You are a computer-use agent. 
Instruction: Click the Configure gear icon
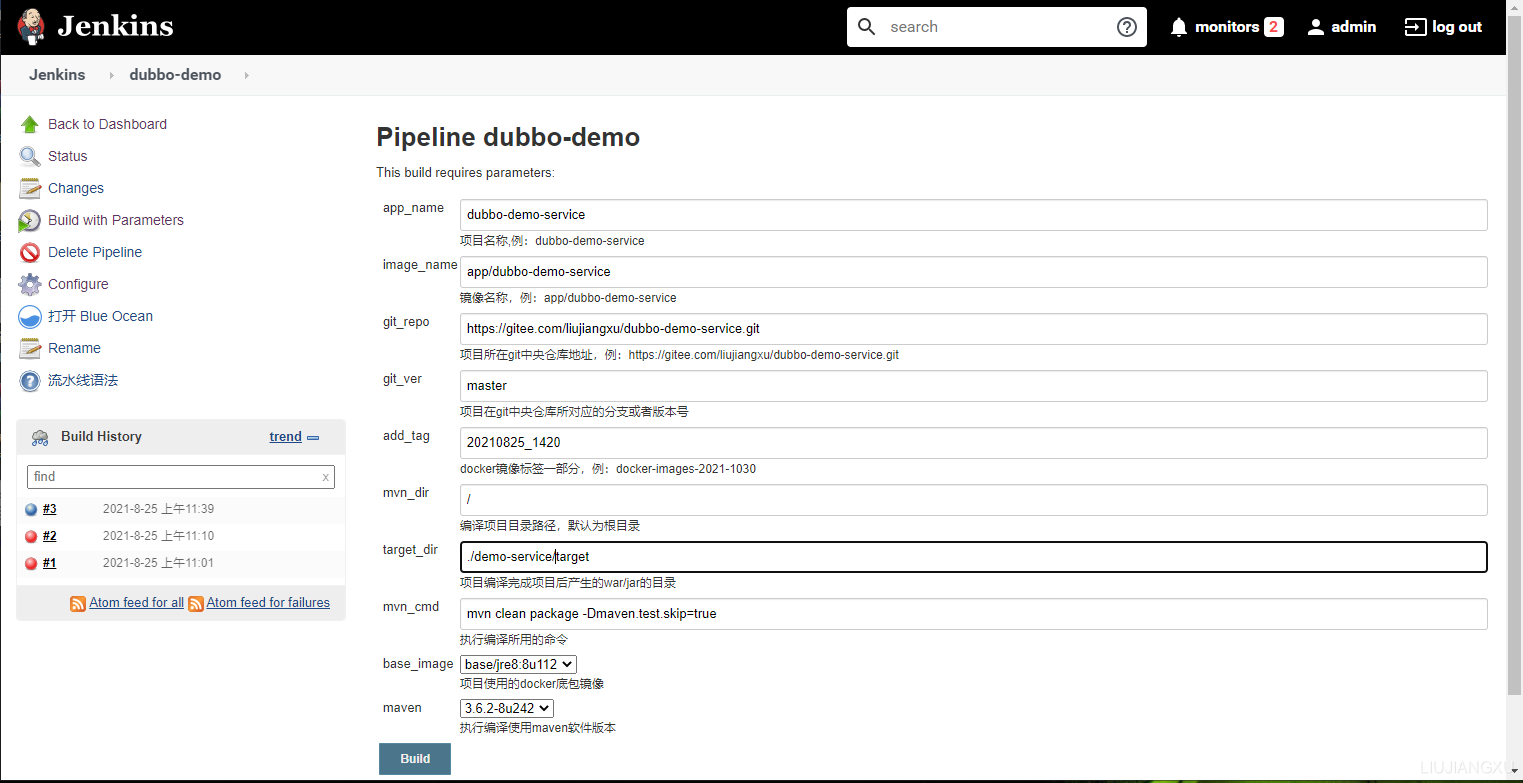[30, 284]
